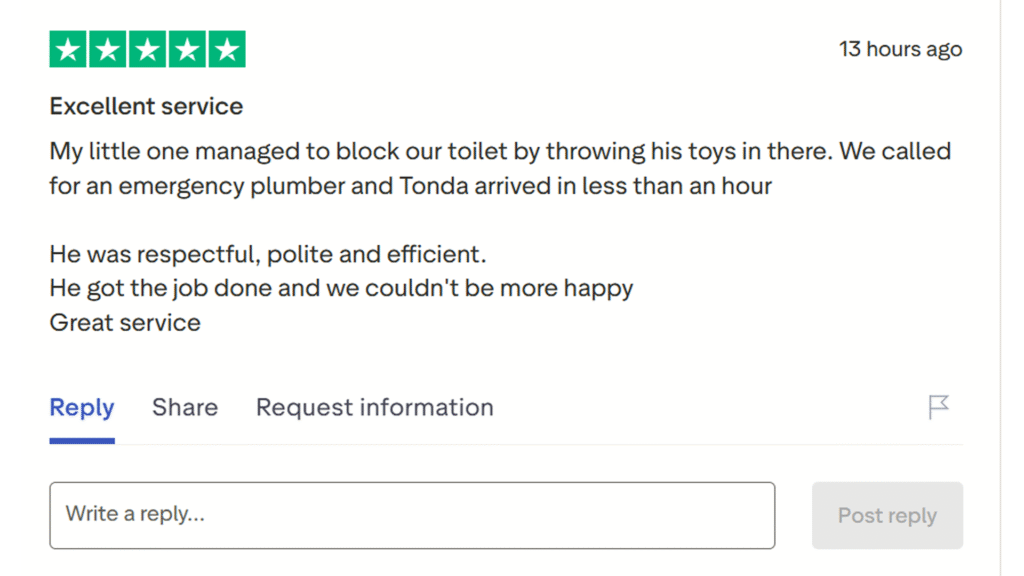Click the '13 hours ago' timestamp
This screenshot has height=576, width=1024.
[x=900, y=49]
